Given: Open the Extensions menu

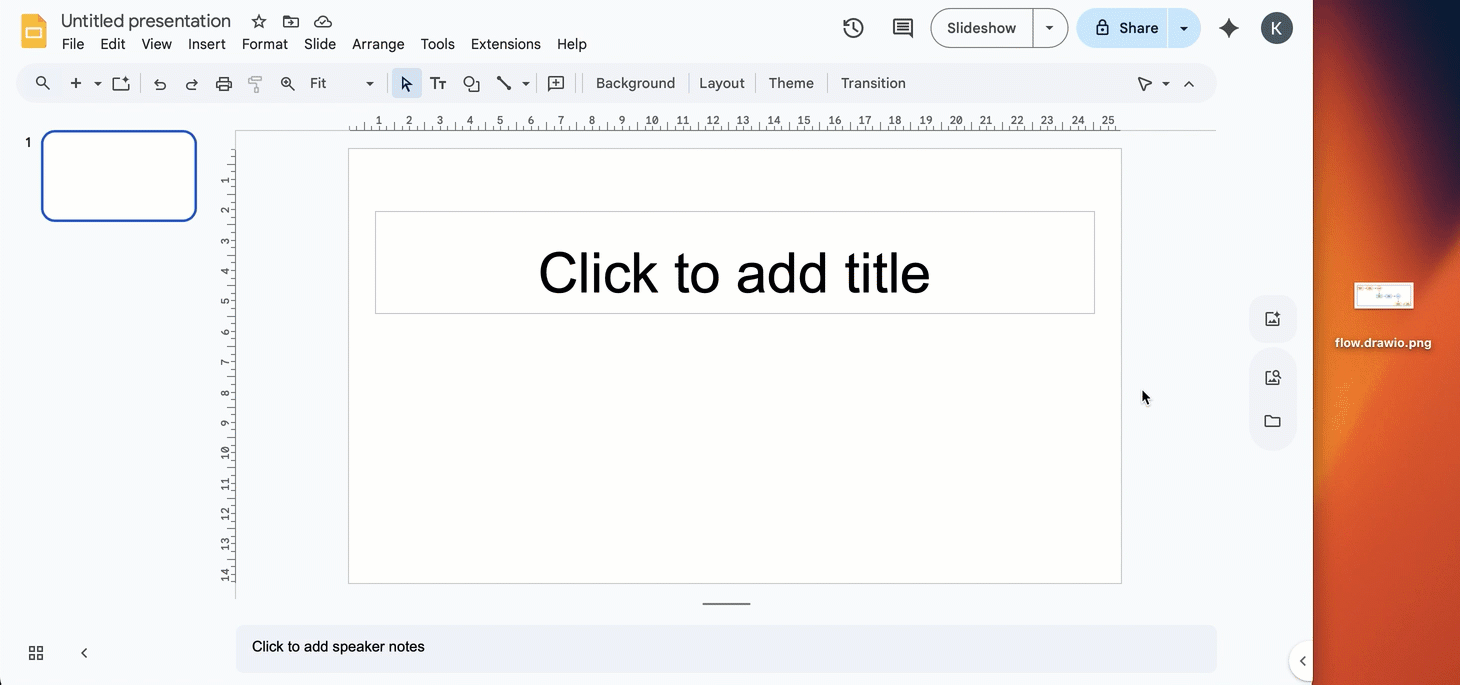Looking at the screenshot, I should [505, 44].
